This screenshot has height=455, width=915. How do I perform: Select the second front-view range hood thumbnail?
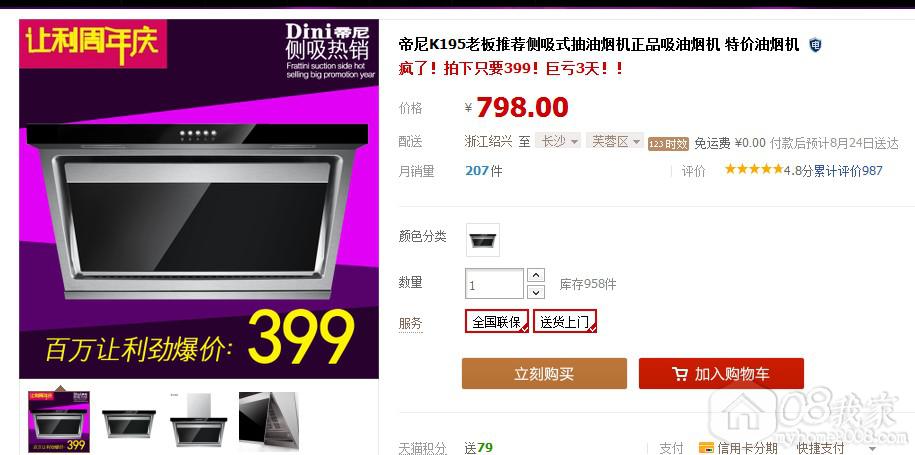128,421
